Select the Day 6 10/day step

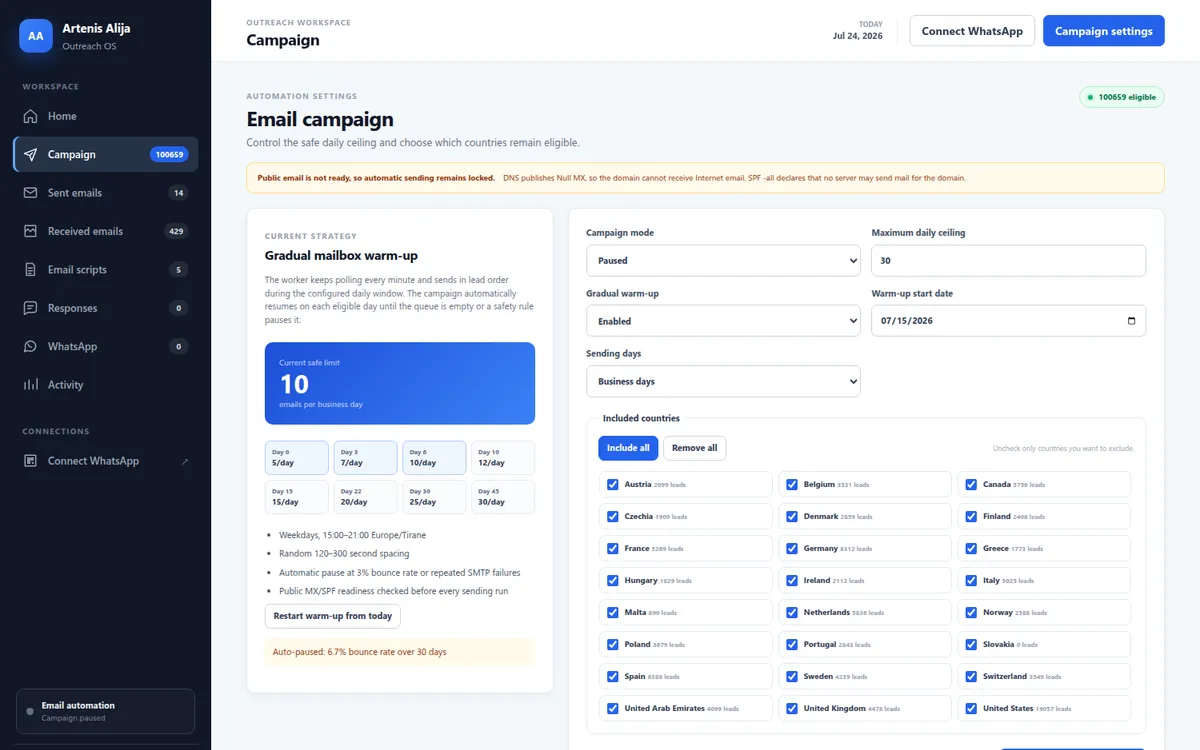tap(434, 458)
